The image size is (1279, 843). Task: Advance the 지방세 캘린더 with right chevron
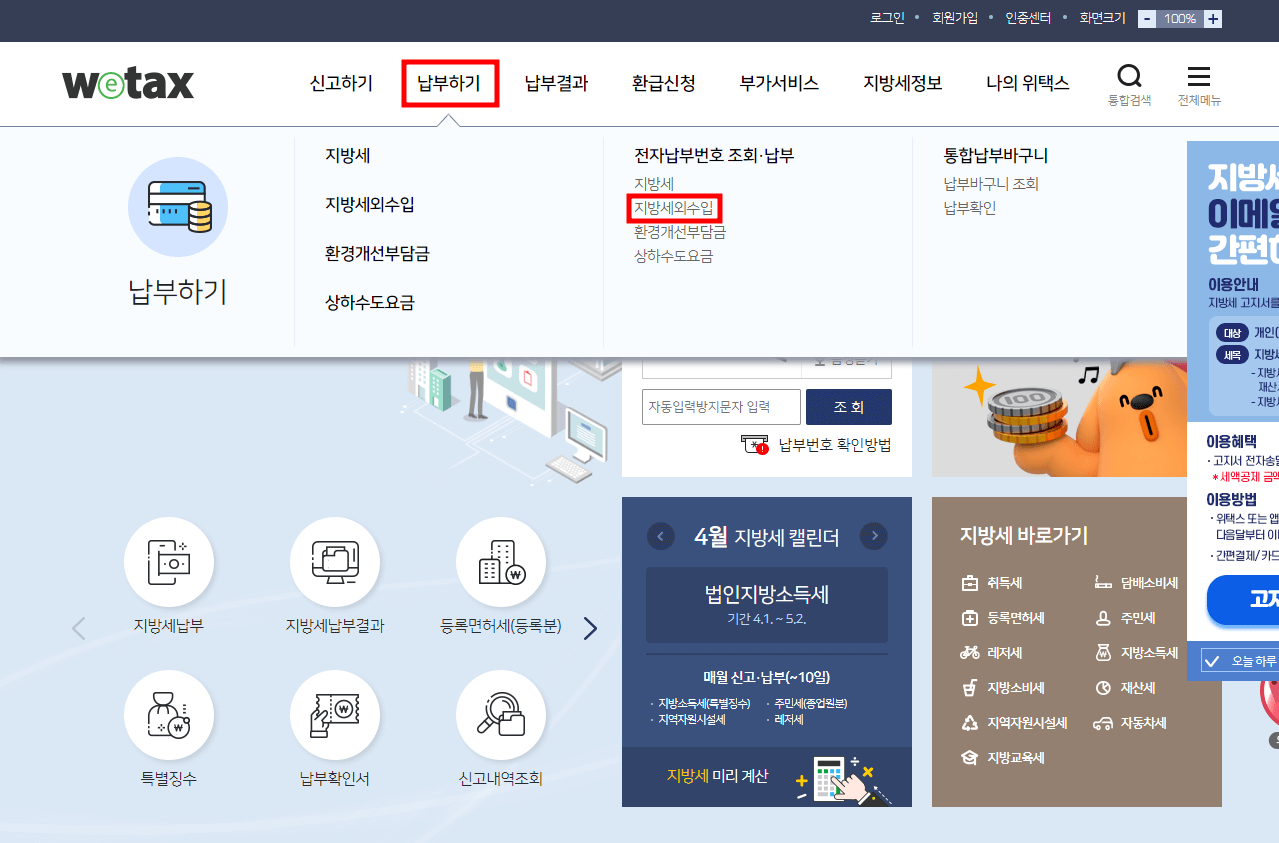tap(873, 536)
